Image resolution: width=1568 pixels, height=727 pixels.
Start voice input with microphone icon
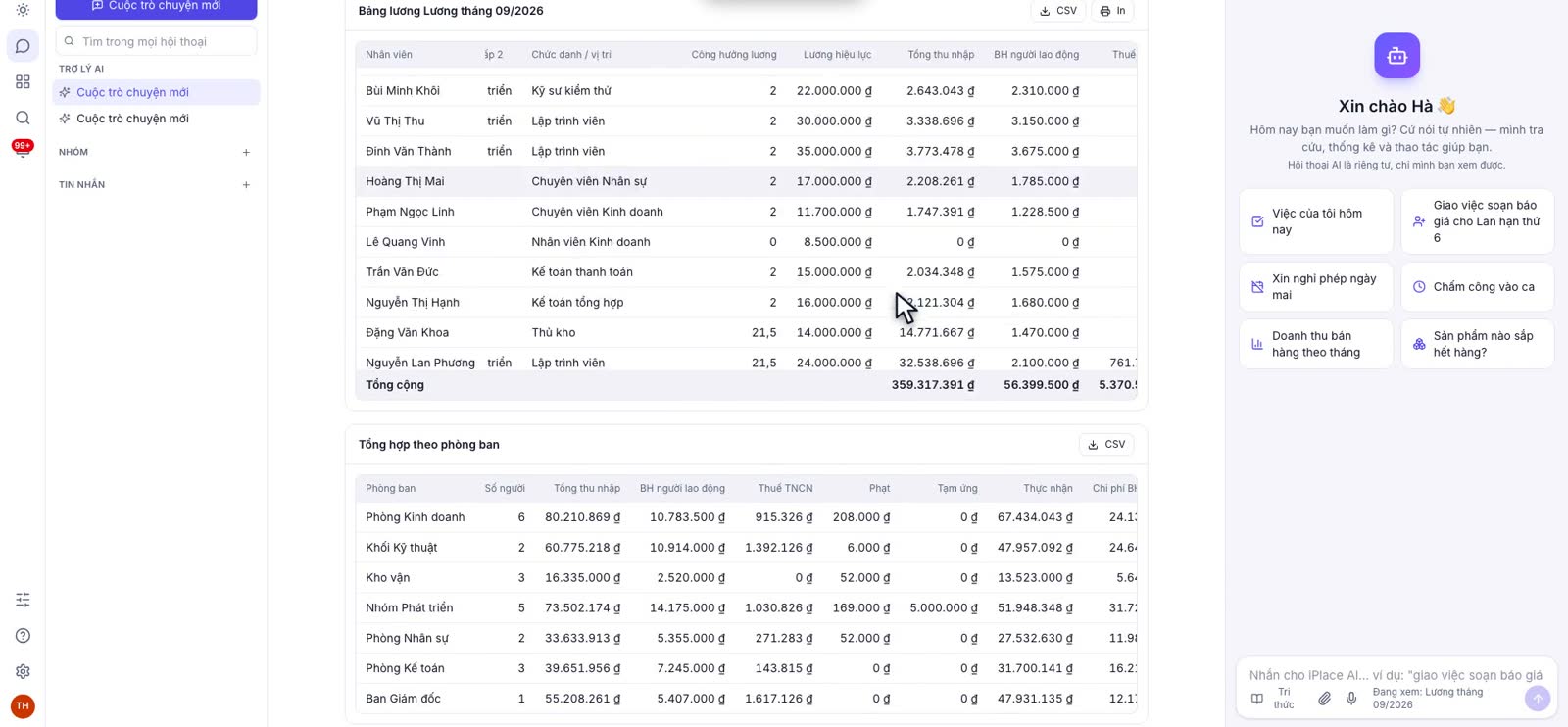pos(1351,699)
